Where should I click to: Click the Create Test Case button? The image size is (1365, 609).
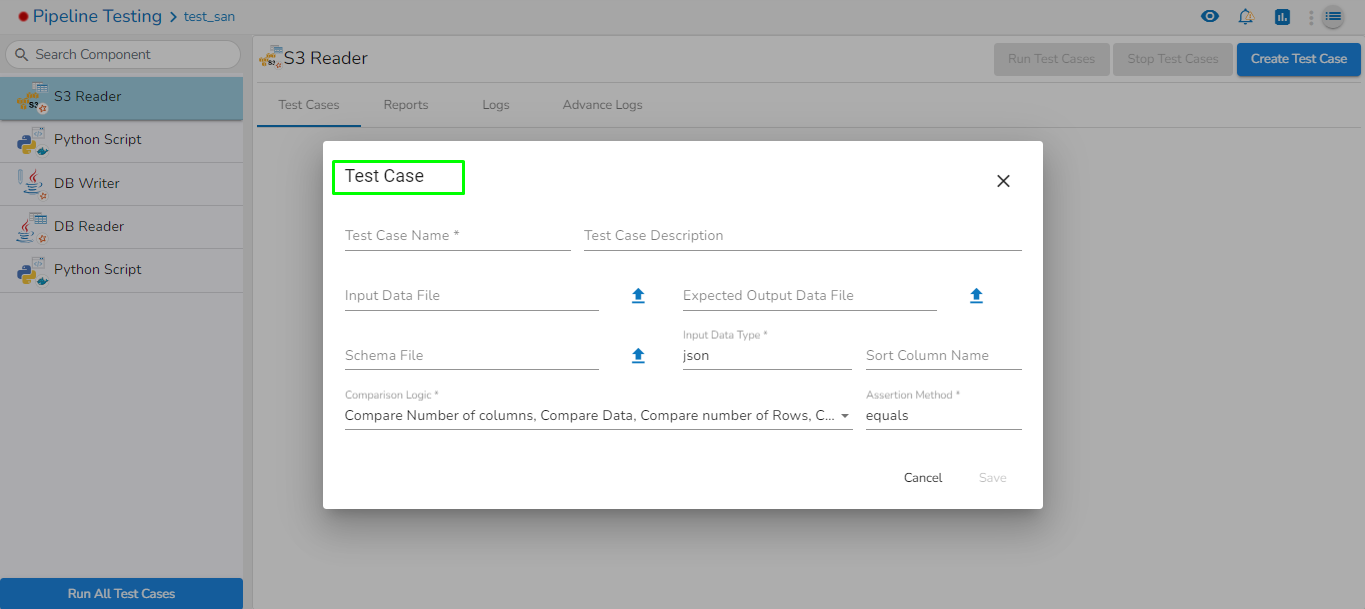click(1298, 59)
